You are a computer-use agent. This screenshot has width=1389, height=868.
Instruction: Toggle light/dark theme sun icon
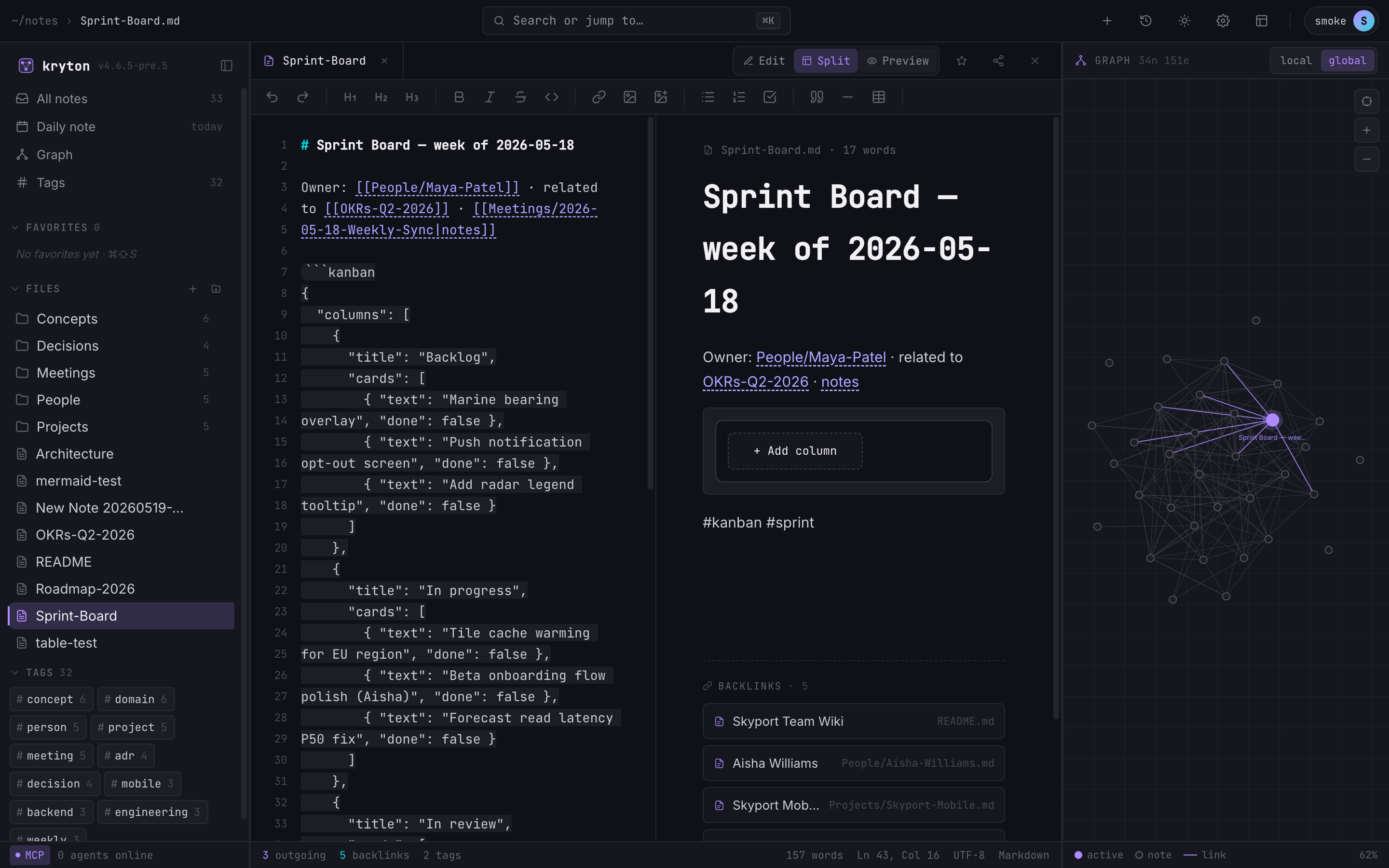[1184, 21]
